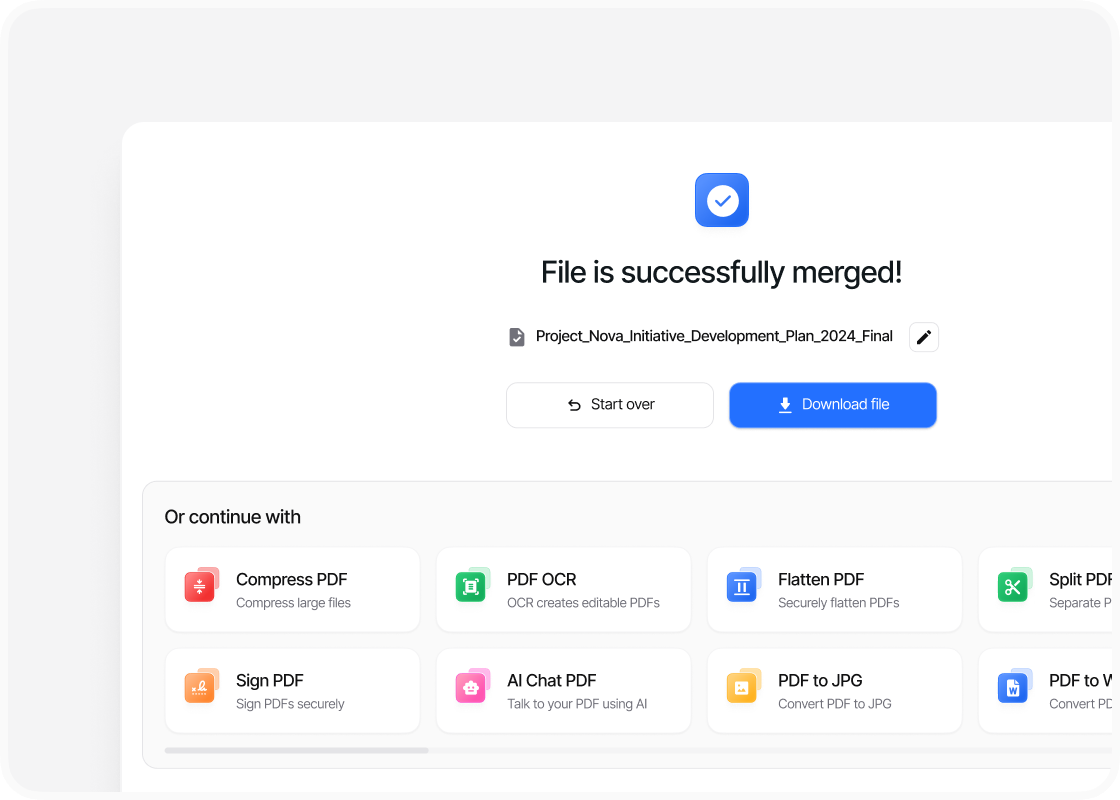Click the merged file document icon
Image resolution: width=1120 pixels, height=800 pixels.
coord(516,336)
